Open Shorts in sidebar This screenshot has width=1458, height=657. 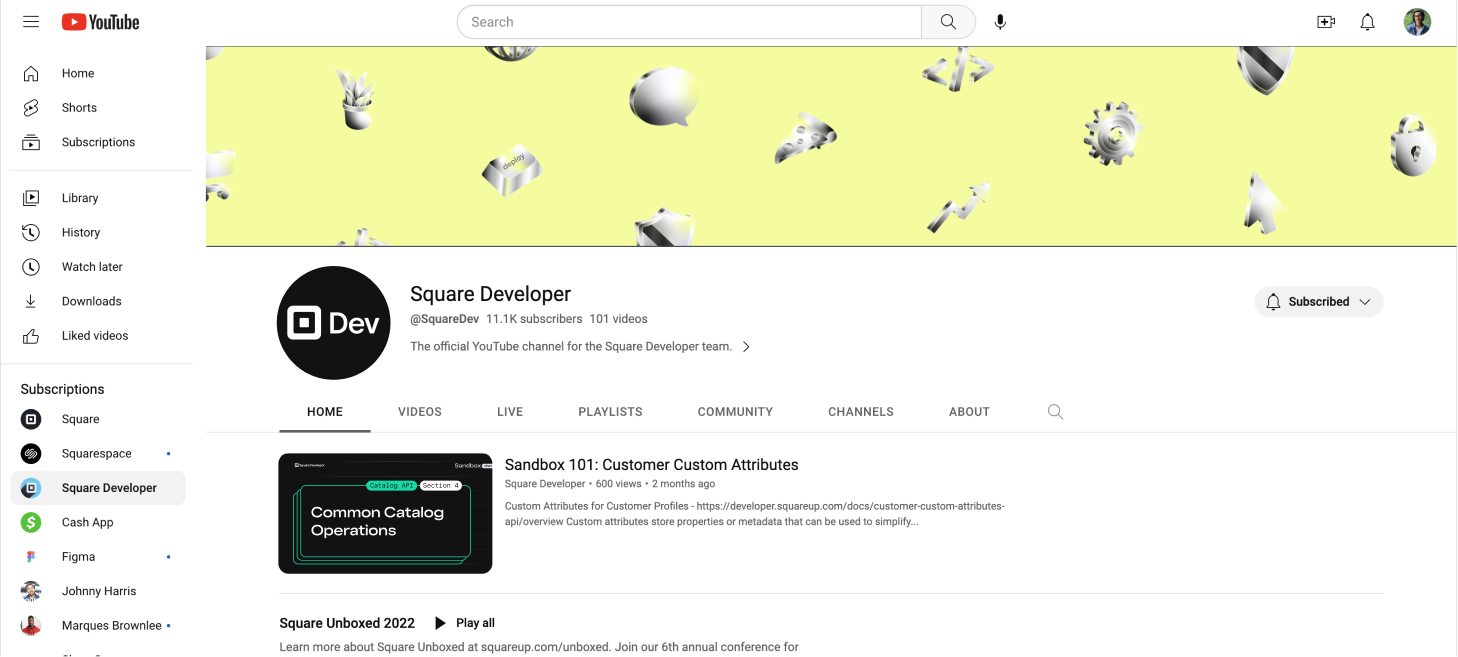(x=97, y=108)
